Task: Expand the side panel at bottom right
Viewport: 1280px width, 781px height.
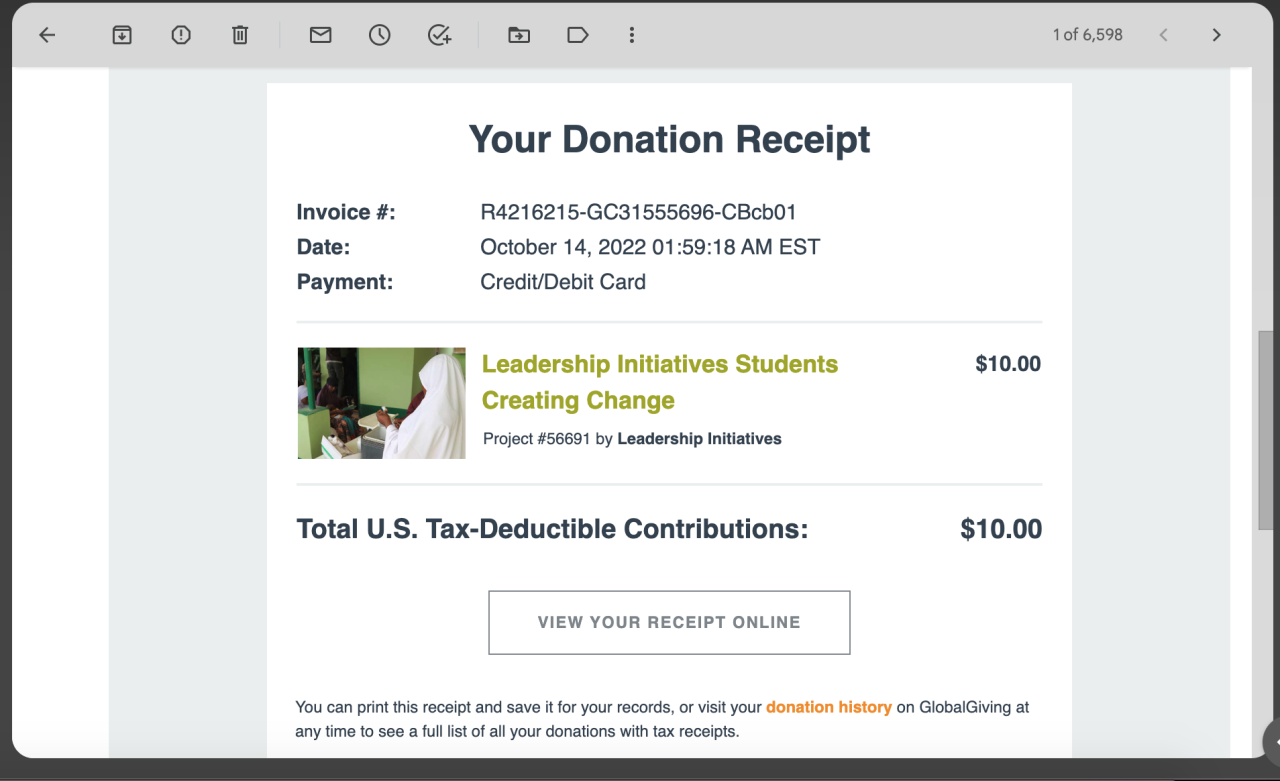Action: point(1274,742)
